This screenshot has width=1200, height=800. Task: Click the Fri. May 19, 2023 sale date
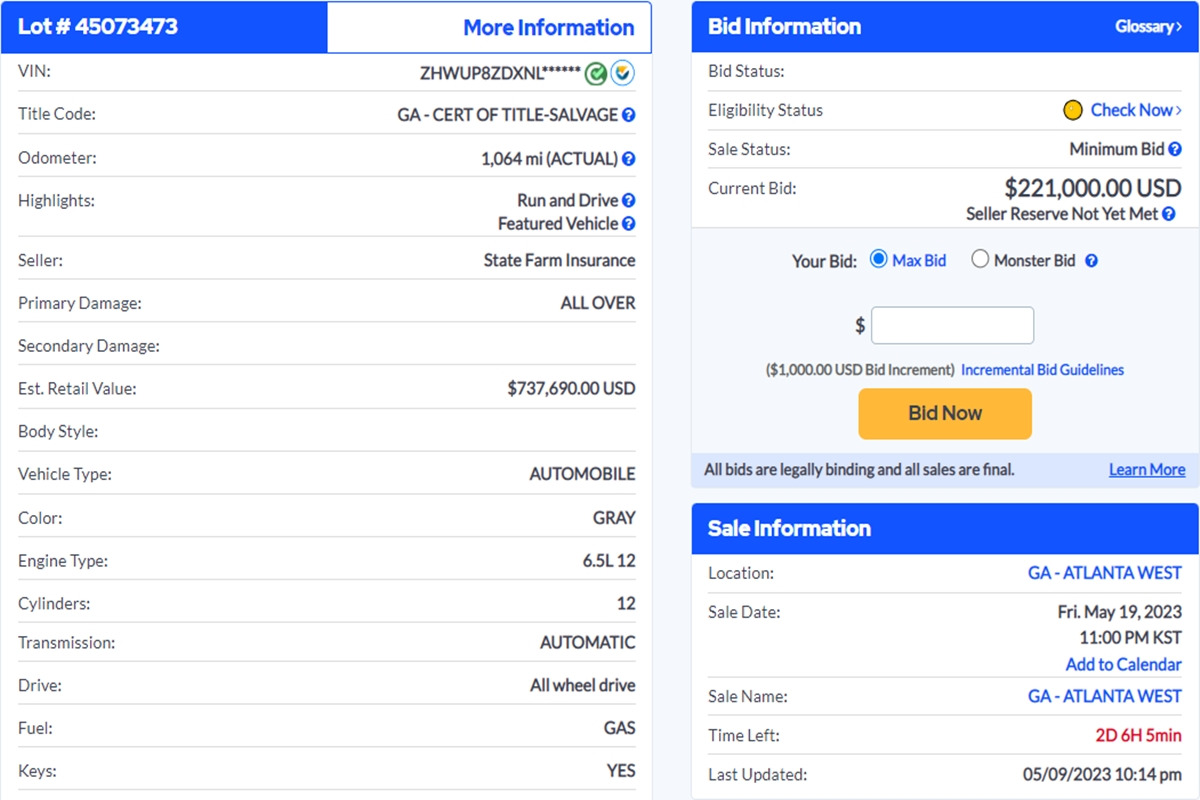click(x=1120, y=612)
